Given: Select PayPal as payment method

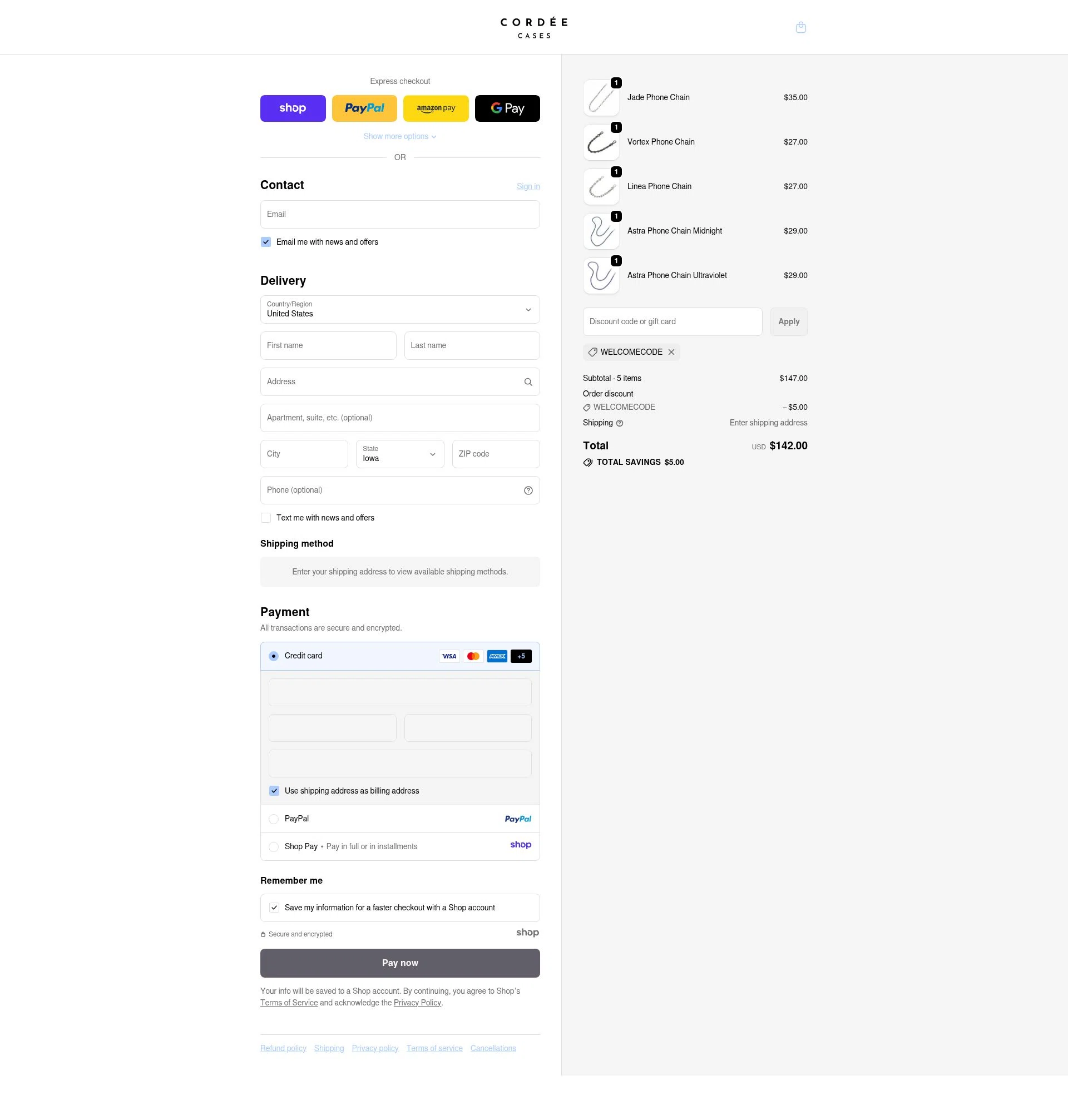Looking at the screenshot, I should click(x=274, y=819).
